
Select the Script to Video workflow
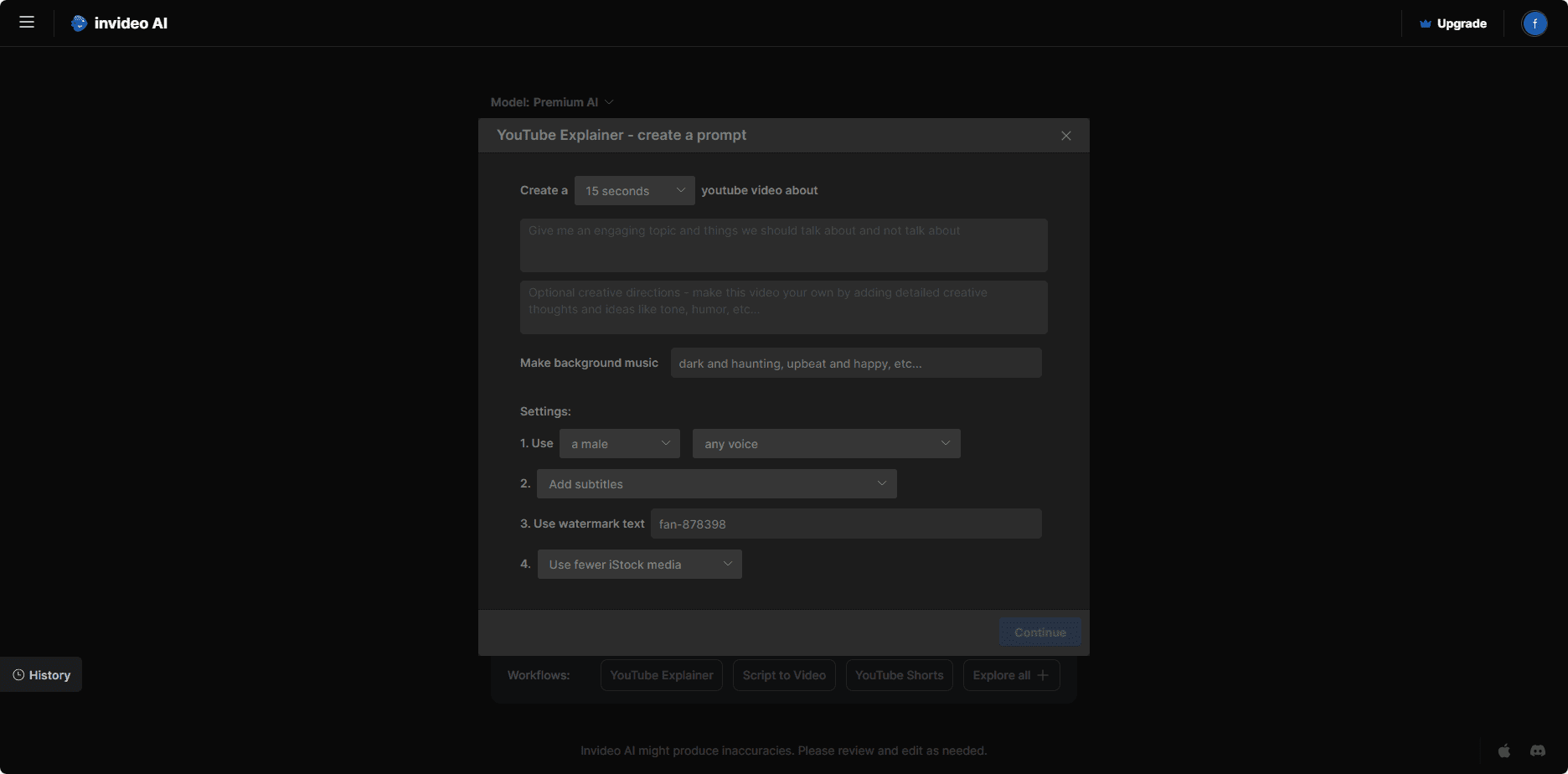click(x=784, y=675)
